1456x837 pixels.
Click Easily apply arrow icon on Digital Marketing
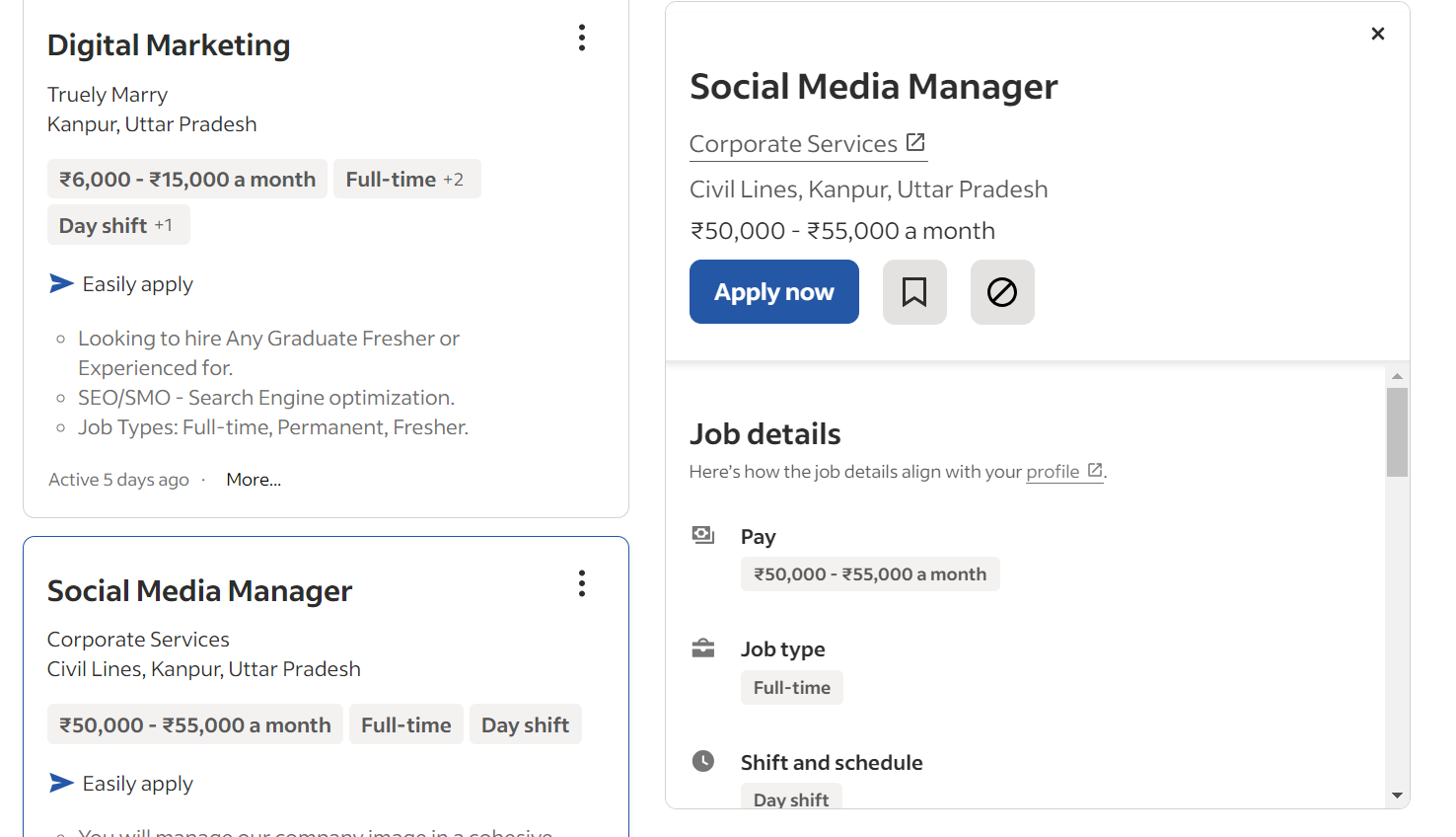61,284
